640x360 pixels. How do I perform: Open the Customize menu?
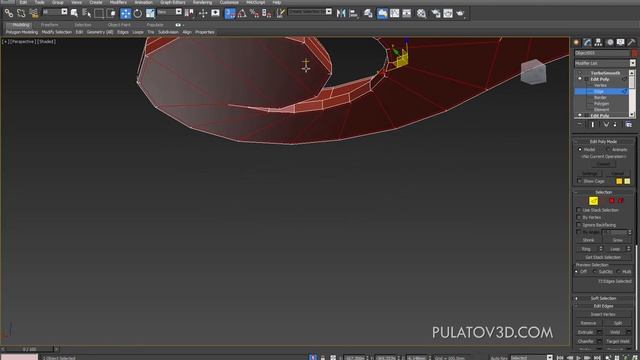click(229, 2)
